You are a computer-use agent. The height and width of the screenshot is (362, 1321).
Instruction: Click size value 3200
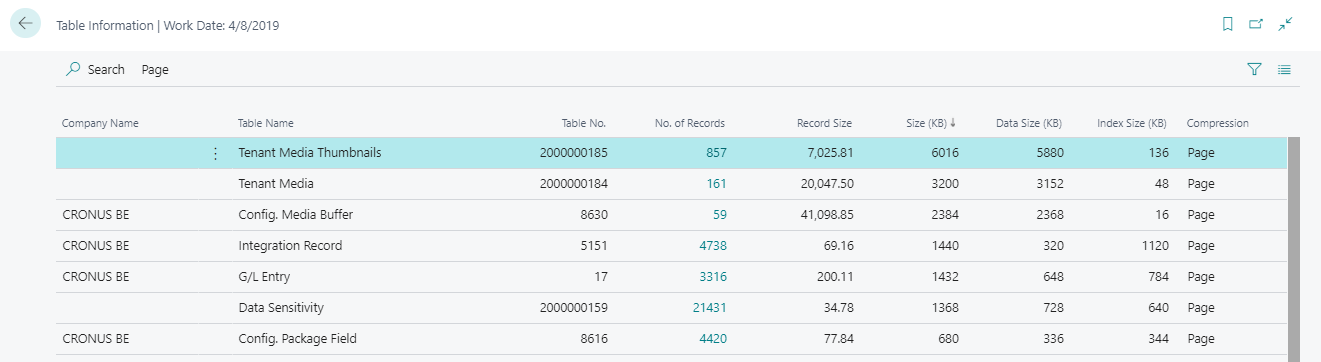946,184
